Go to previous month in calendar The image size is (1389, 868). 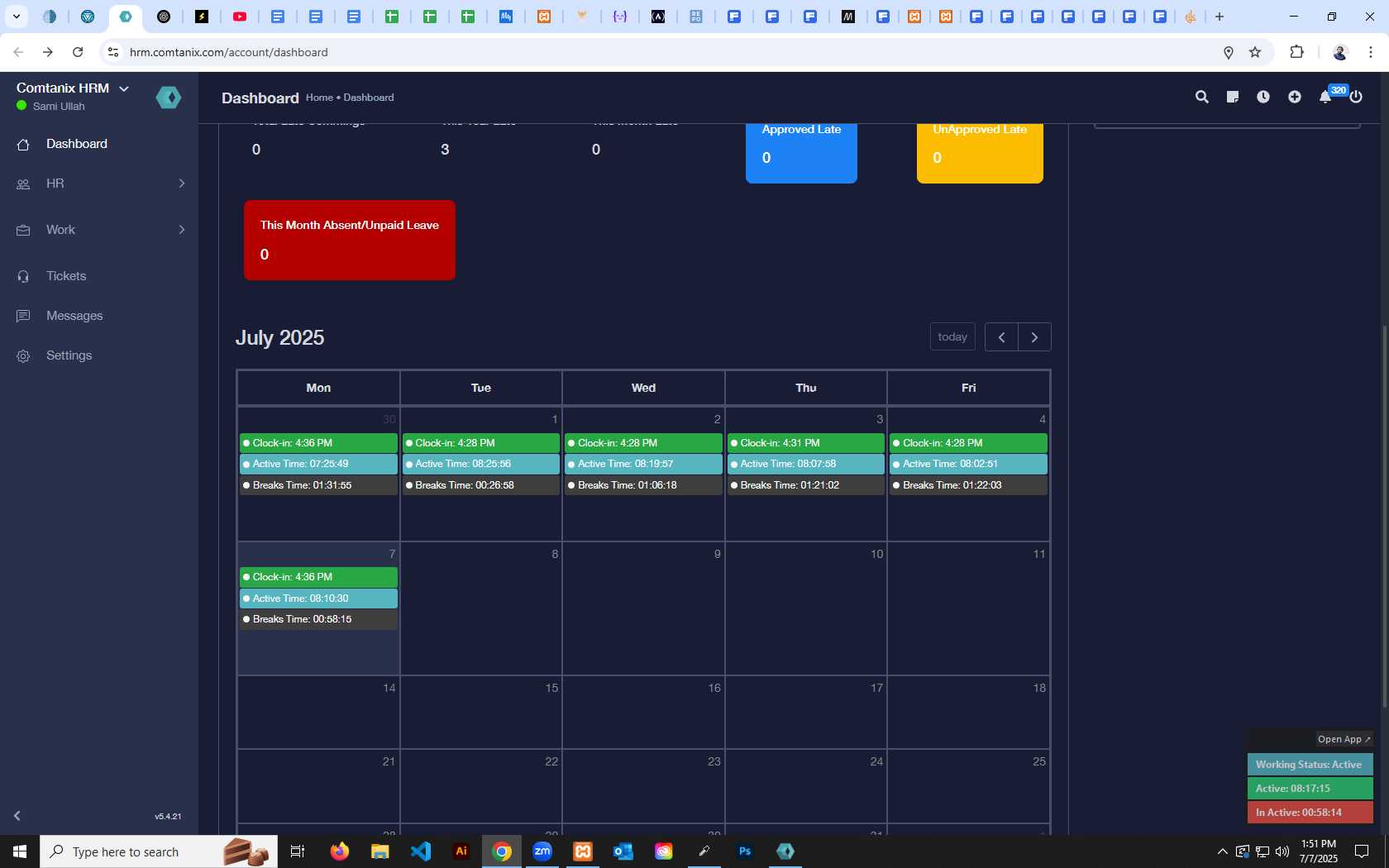[x=1001, y=336]
